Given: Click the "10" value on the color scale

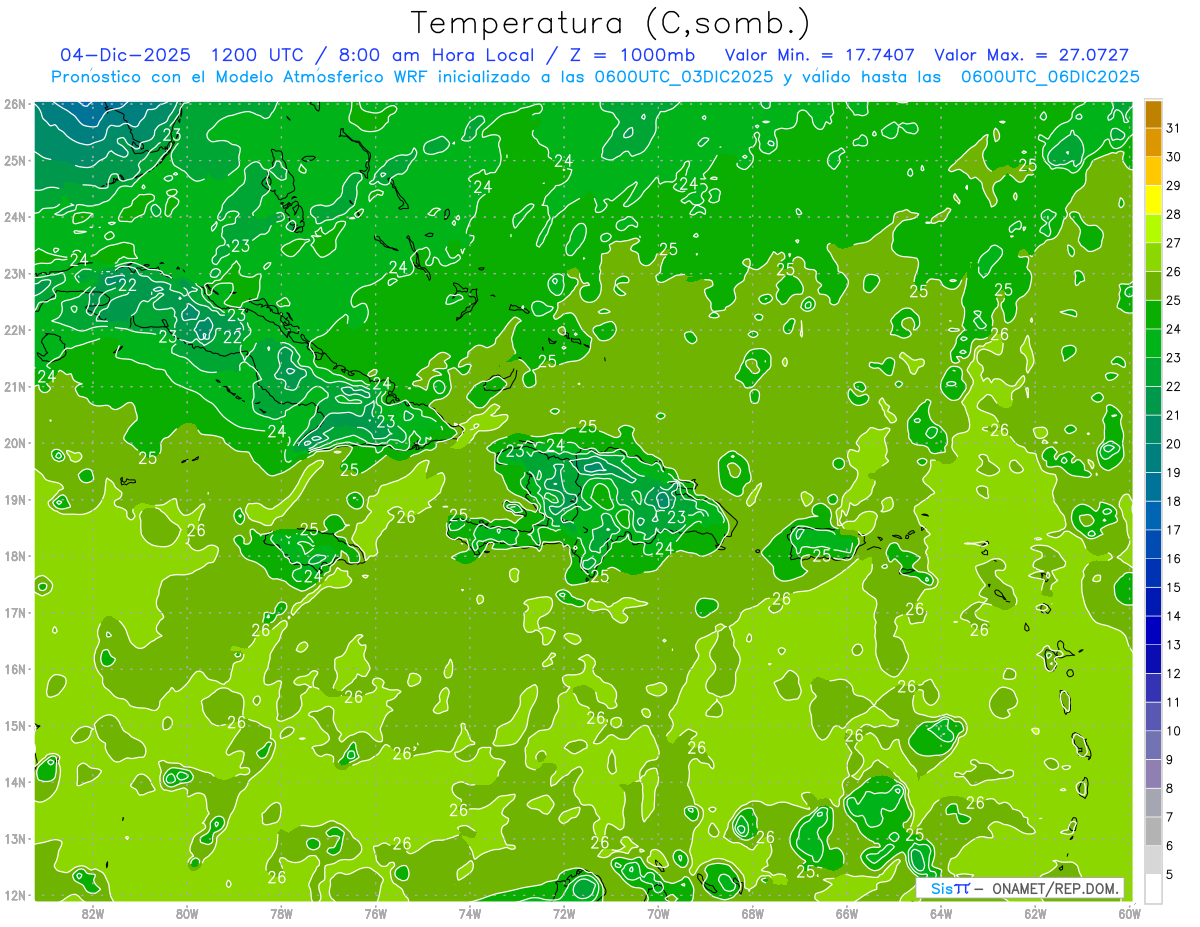Looking at the screenshot, I should [x=1173, y=731].
